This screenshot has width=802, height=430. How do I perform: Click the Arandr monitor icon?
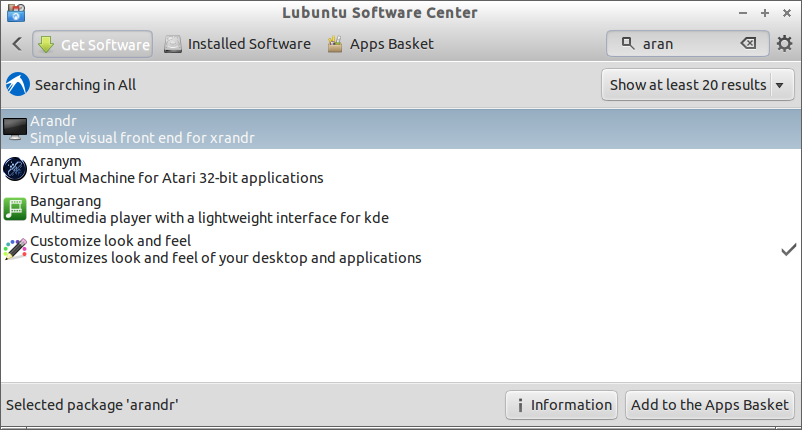(x=15, y=129)
